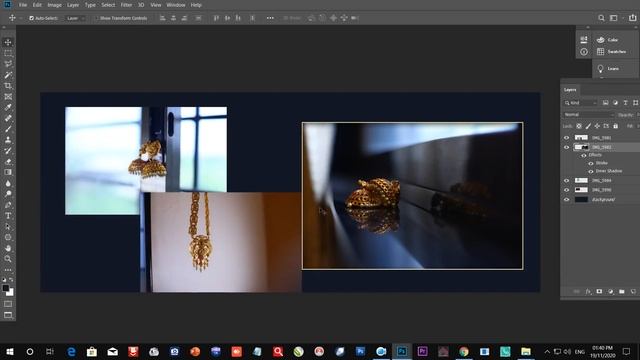Select the Frame tool
Viewport: 640px width, 360px height.
8,97
